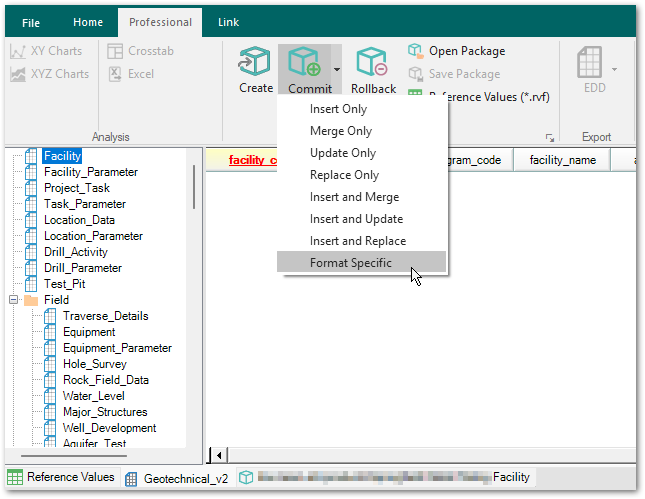
Task: Click the facility_name column header
Action: click(562, 160)
